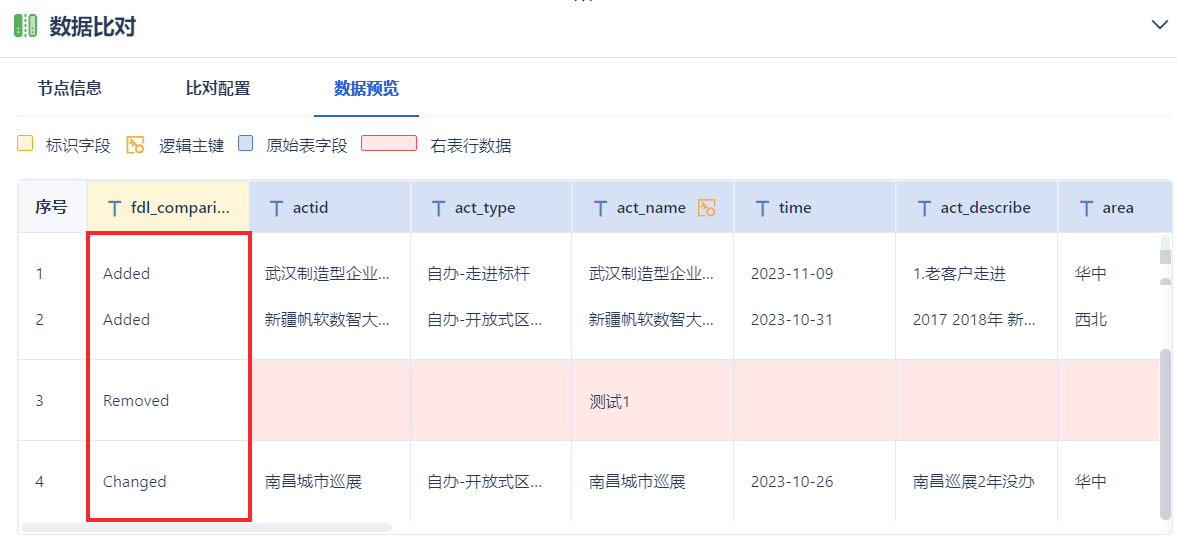Viewport: 1177px width, 545px height.
Task: Click the Removed cell in row 3
Action: click(136, 401)
